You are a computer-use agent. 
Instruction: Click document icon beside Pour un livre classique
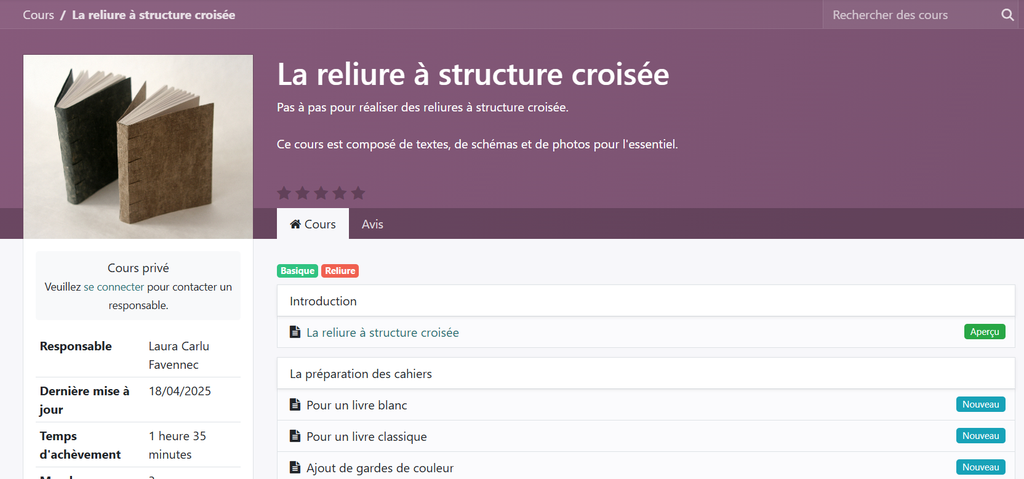tap(295, 436)
